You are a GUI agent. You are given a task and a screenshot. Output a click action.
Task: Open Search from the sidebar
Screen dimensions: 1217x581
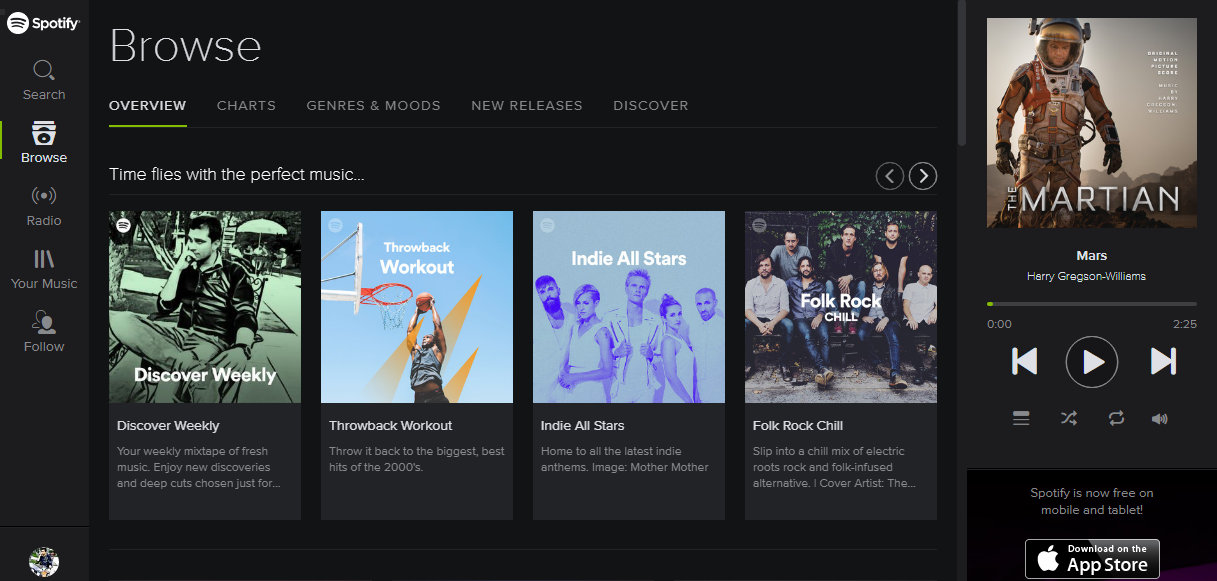[x=44, y=80]
